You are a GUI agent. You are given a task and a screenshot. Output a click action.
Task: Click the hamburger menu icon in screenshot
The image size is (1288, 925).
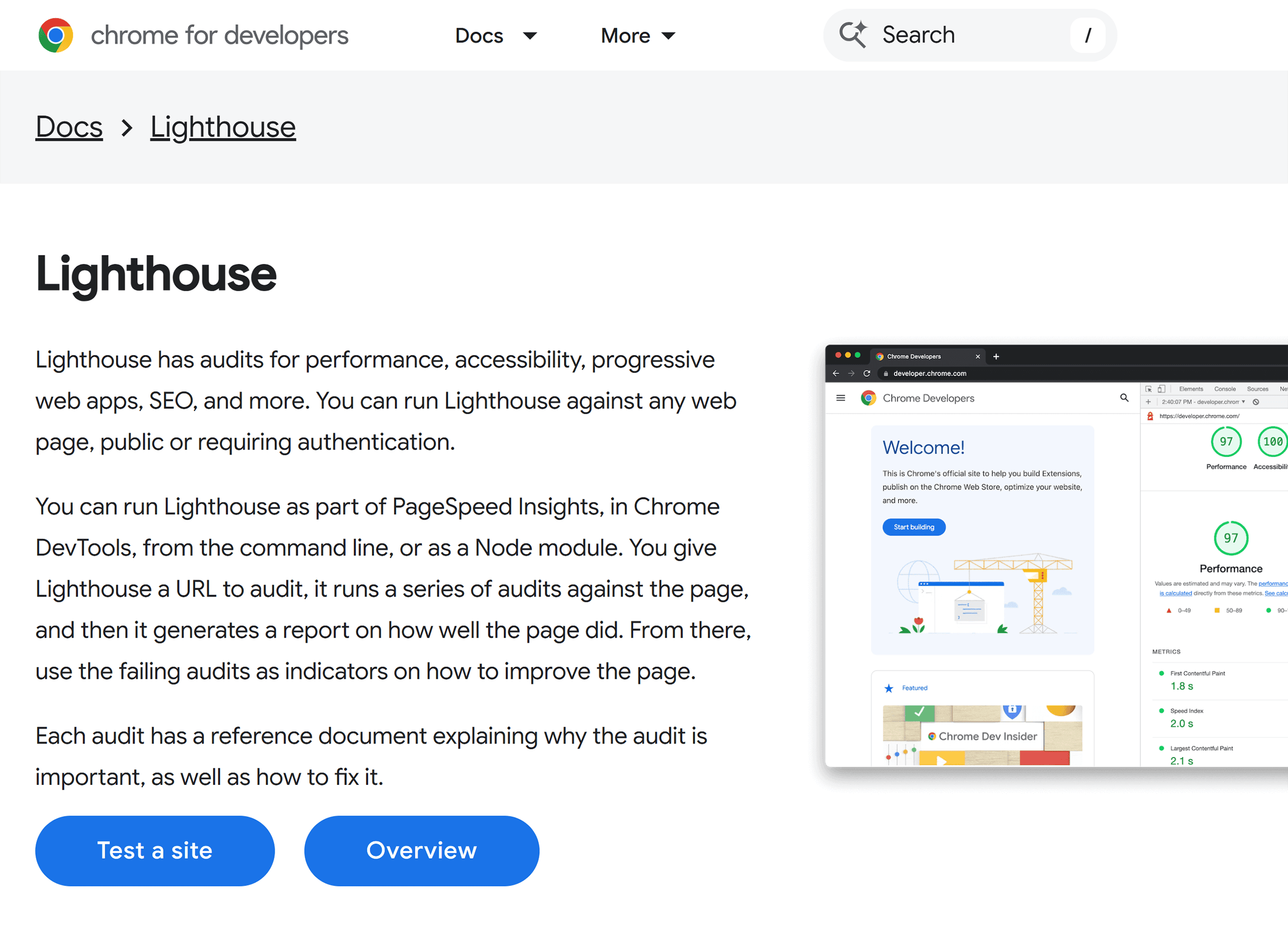click(840, 398)
